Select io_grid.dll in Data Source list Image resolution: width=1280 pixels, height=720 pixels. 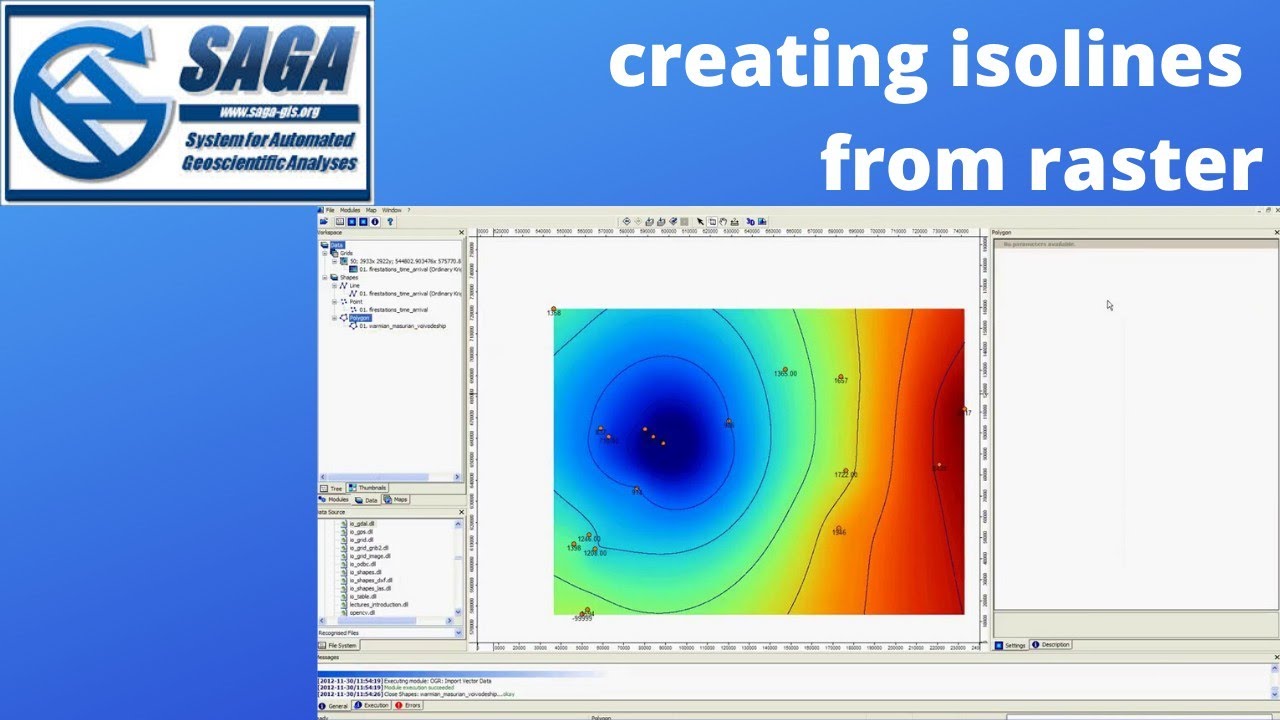[361, 540]
